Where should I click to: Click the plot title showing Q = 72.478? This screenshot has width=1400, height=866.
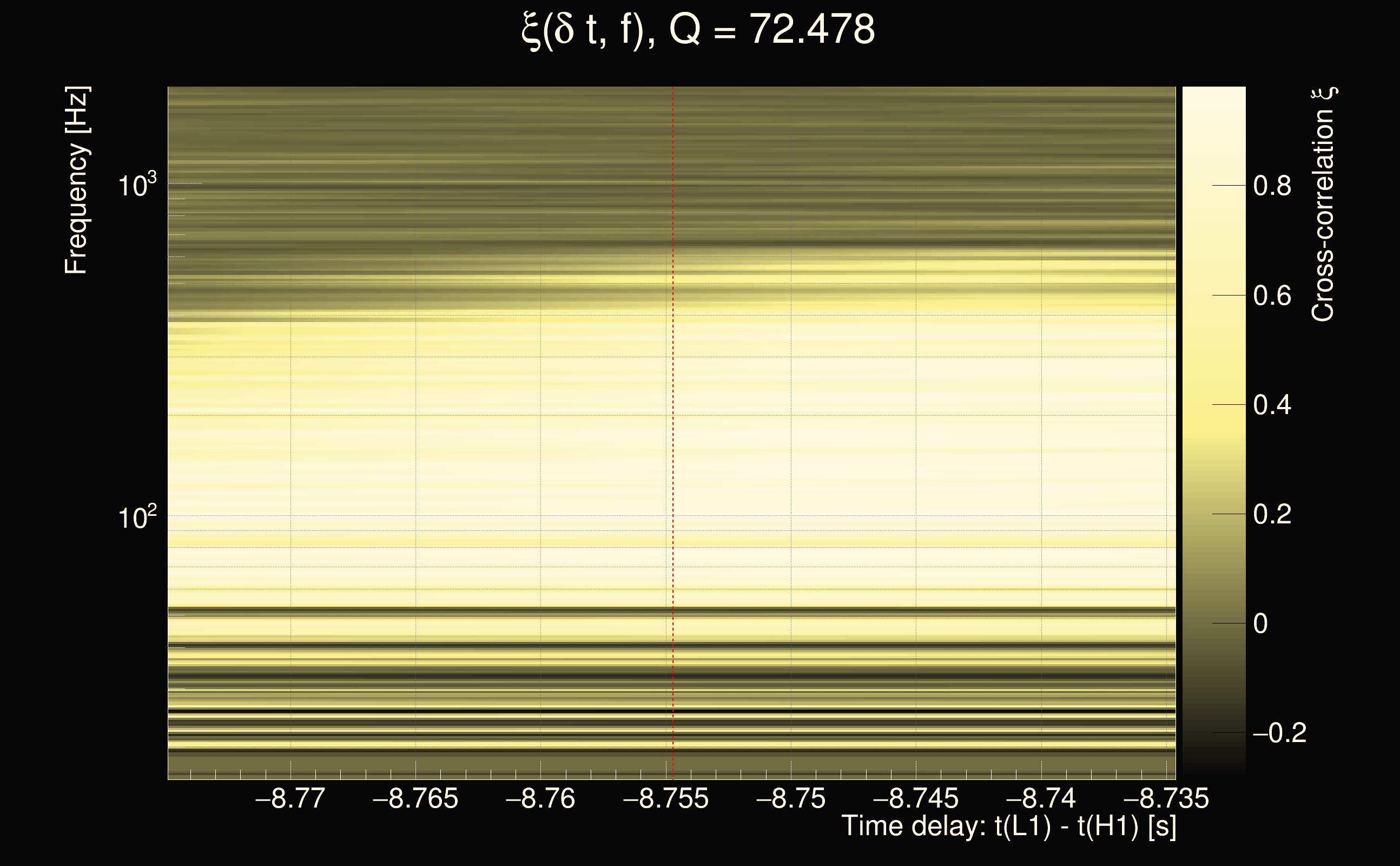(699, 30)
